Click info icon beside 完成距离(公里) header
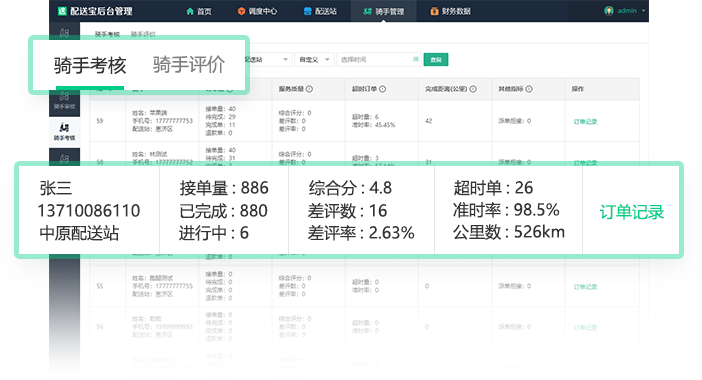Screen dimensions: 702x380 (x=473, y=89)
